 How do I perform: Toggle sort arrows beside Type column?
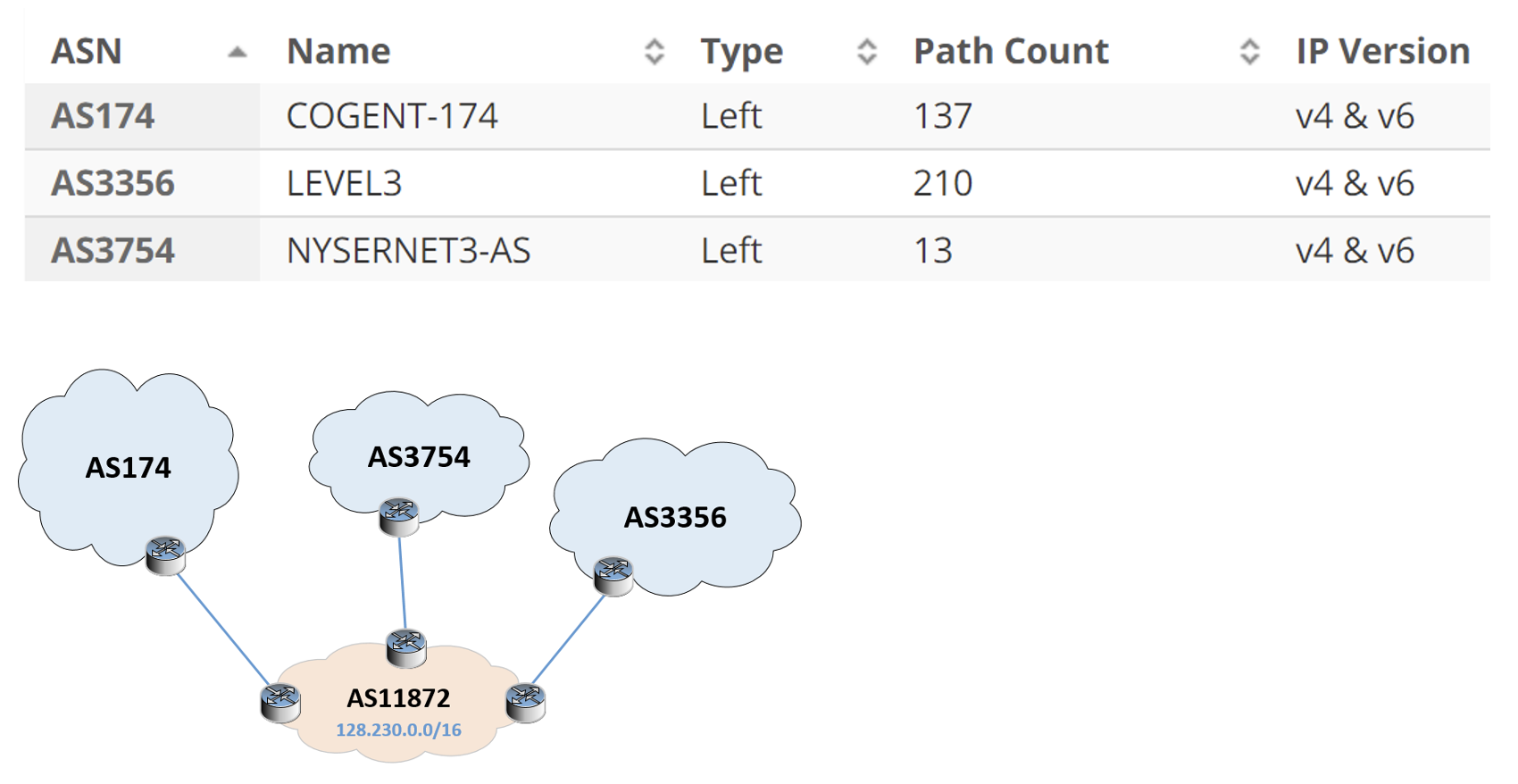coord(867,52)
